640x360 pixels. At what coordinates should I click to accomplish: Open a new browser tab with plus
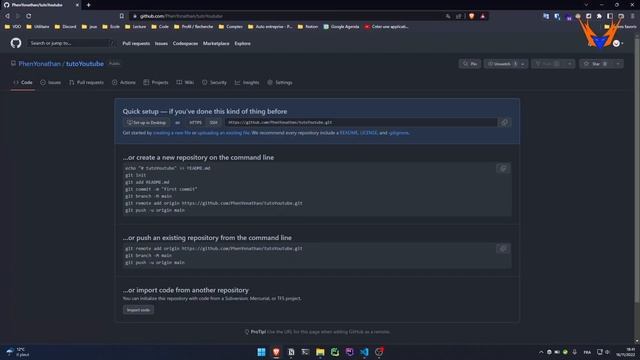click(x=89, y=5)
